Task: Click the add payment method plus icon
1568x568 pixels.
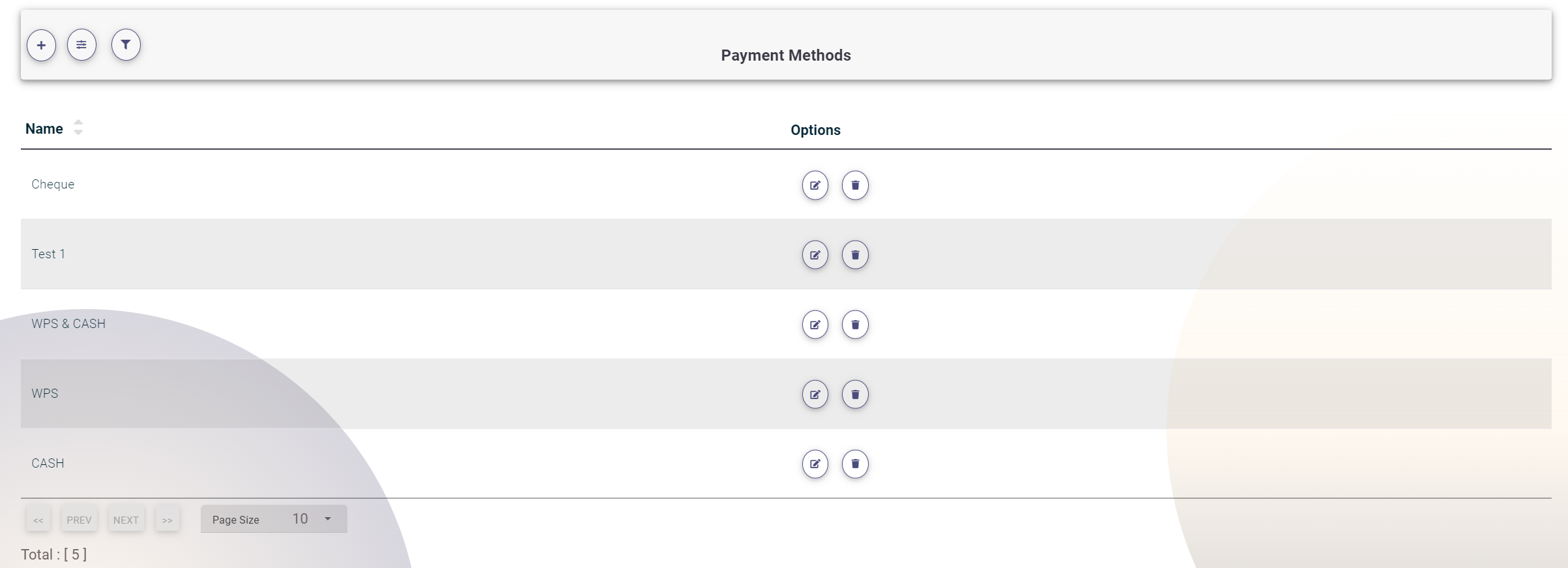Action: point(41,45)
